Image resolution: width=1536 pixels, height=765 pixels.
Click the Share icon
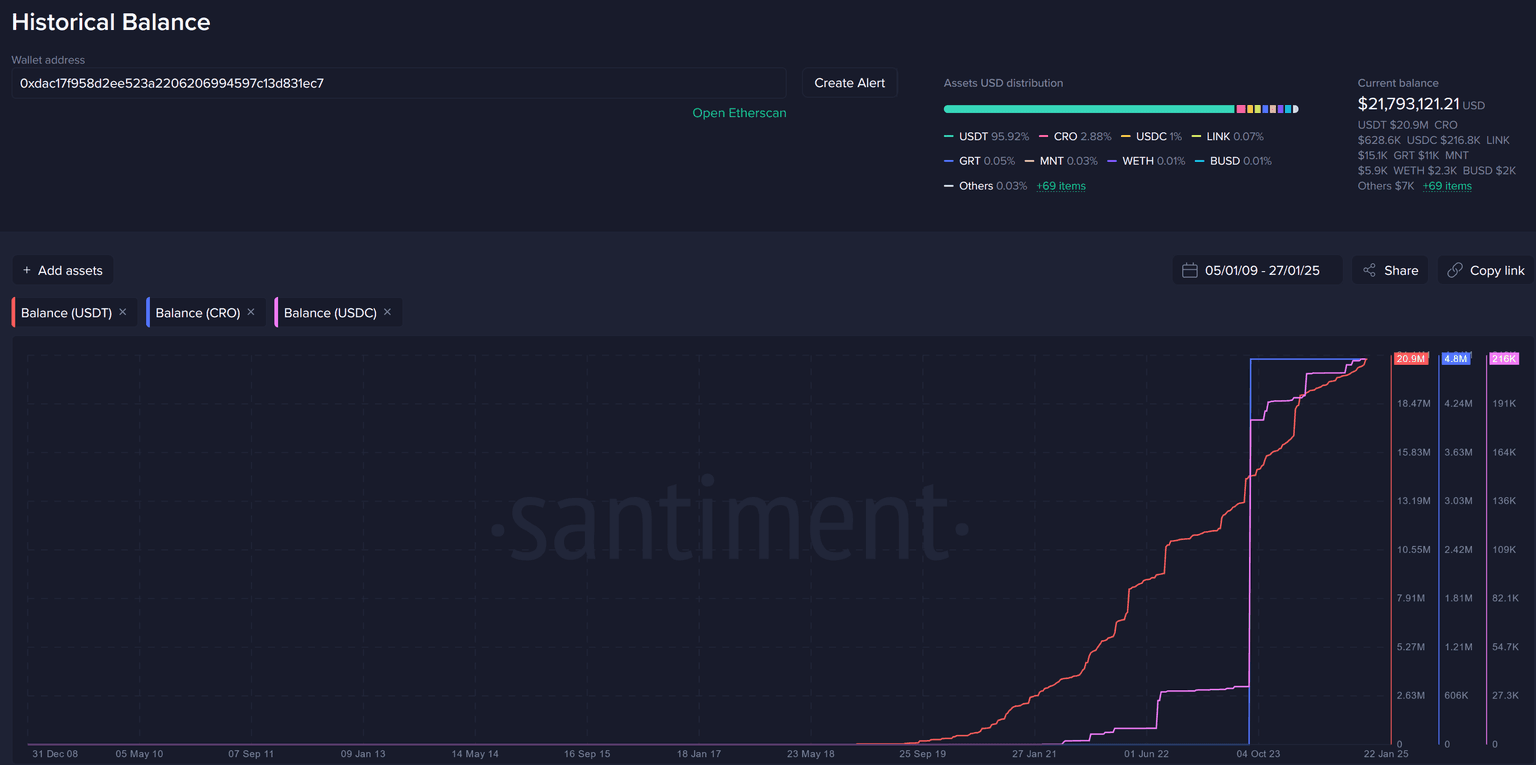pos(1369,270)
